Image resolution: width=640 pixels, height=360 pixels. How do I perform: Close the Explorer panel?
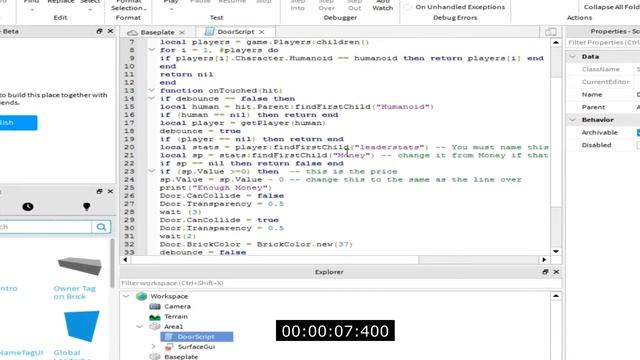coord(556,272)
